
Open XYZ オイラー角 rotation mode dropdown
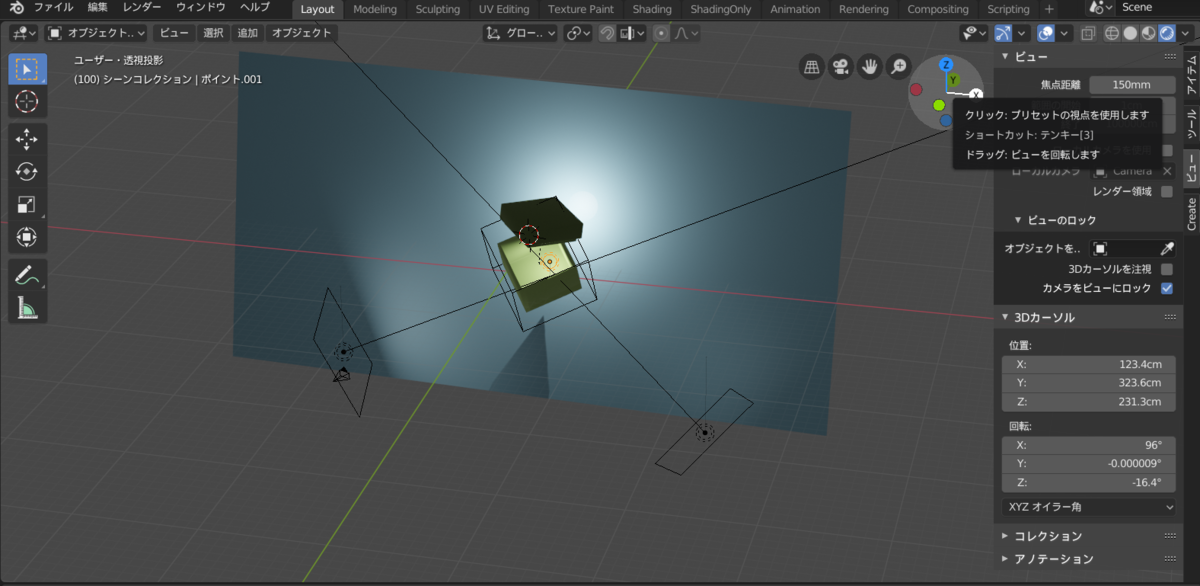click(x=1090, y=507)
